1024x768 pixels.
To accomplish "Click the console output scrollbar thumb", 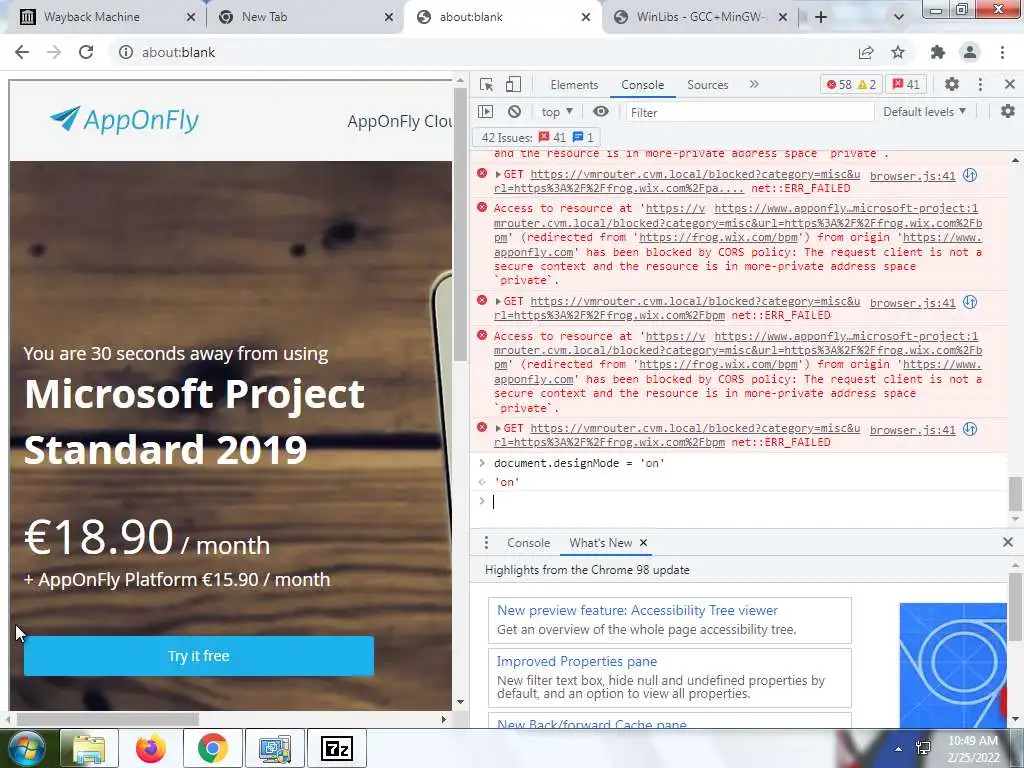I will tap(1016, 494).
